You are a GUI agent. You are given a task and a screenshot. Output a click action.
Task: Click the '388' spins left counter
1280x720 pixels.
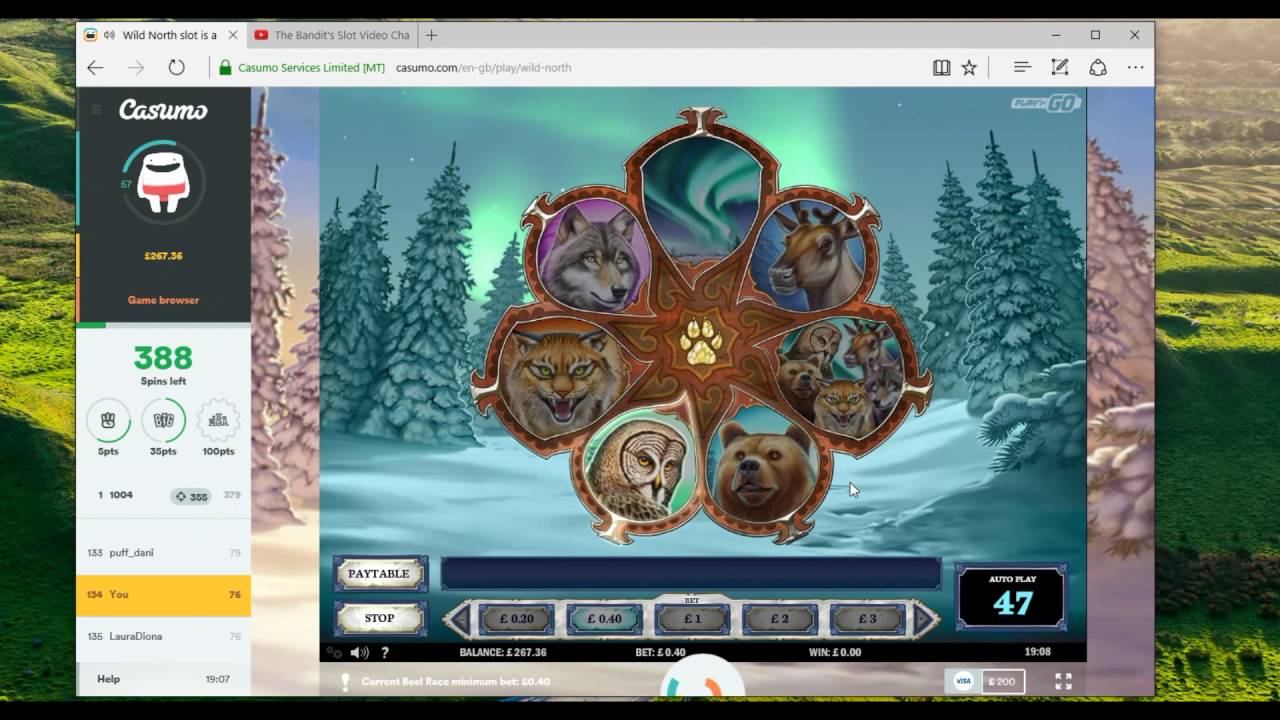pos(163,358)
